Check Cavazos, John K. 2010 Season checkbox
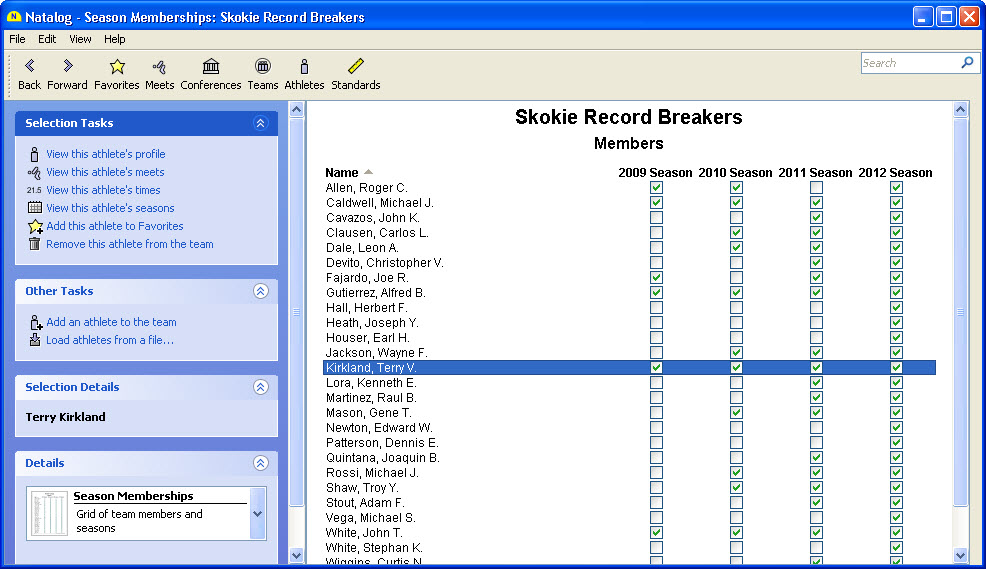Image resolution: width=986 pixels, height=569 pixels. coord(736,218)
